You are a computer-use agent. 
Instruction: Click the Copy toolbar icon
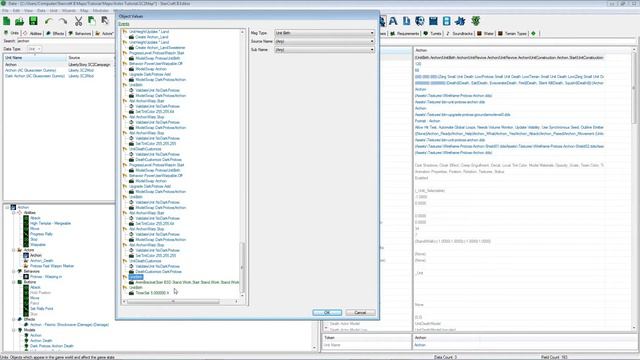(92, 21)
